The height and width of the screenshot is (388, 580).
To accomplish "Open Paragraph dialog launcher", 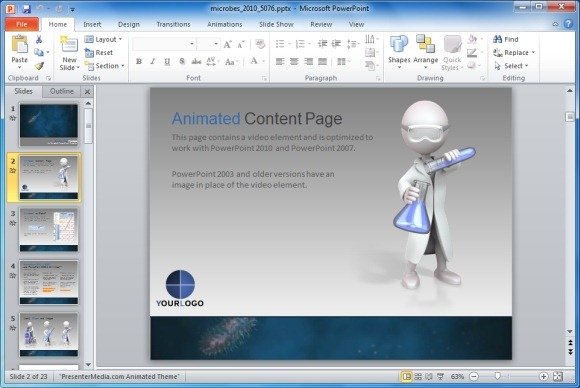I will click(378, 78).
